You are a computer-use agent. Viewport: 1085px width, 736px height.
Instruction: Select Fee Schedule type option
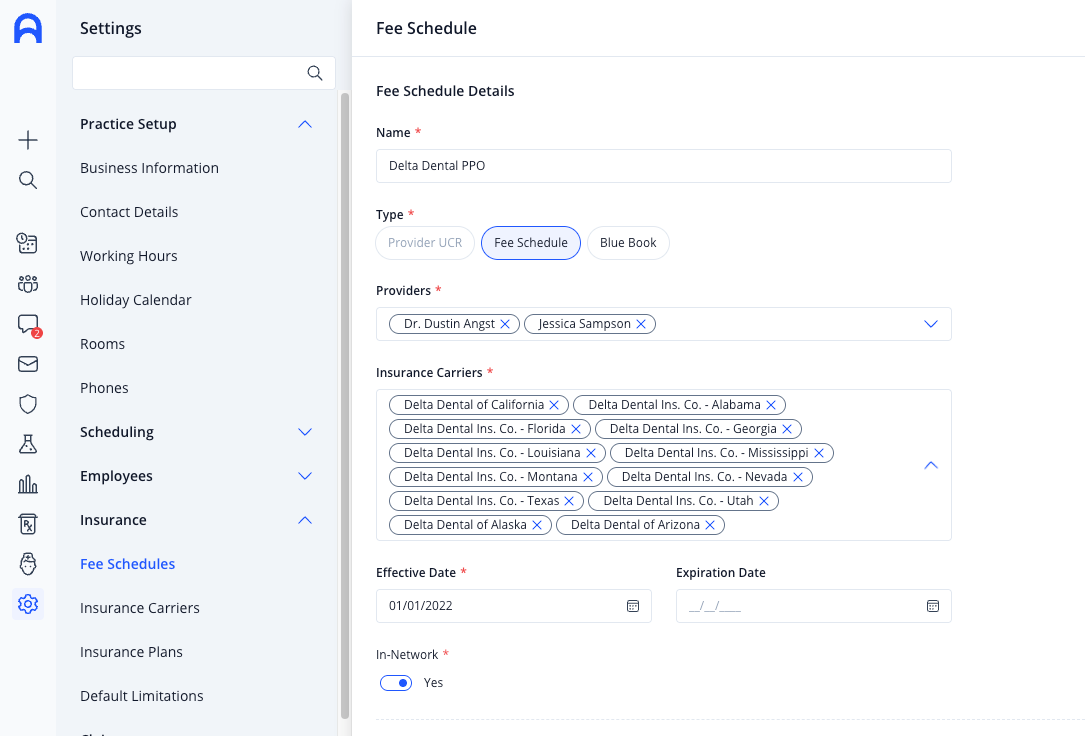click(531, 243)
